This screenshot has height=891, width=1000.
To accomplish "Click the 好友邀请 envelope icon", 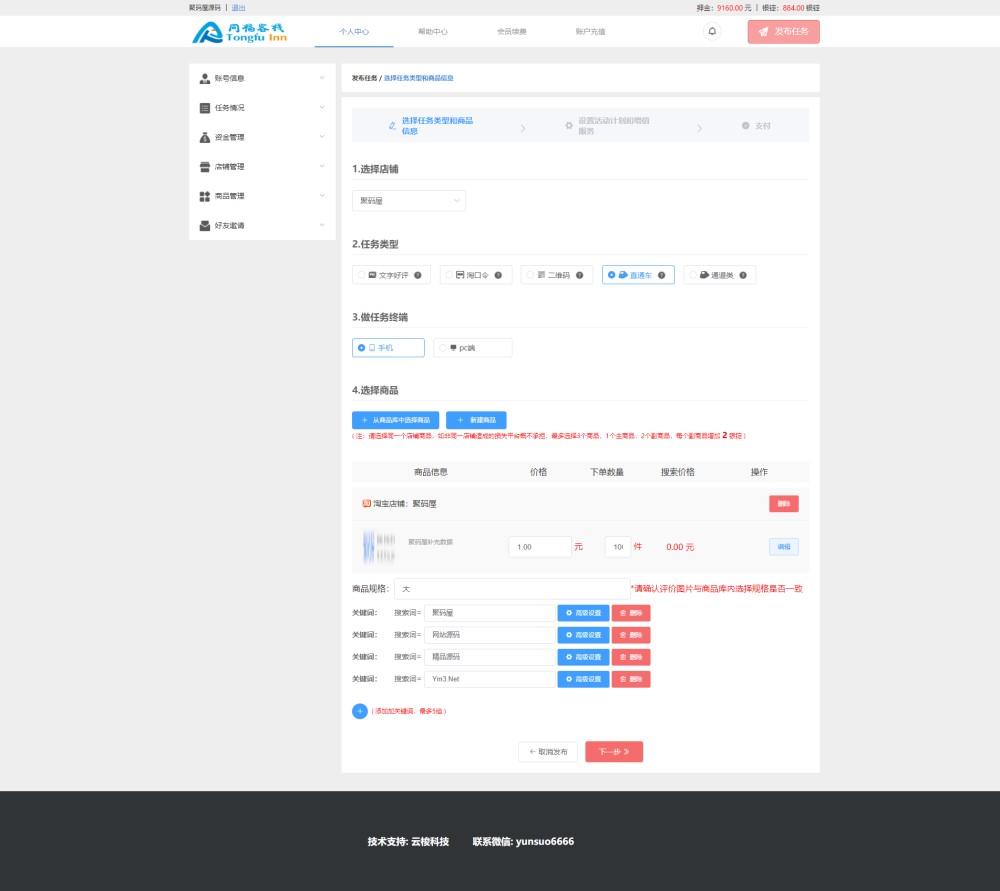I will tap(205, 225).
